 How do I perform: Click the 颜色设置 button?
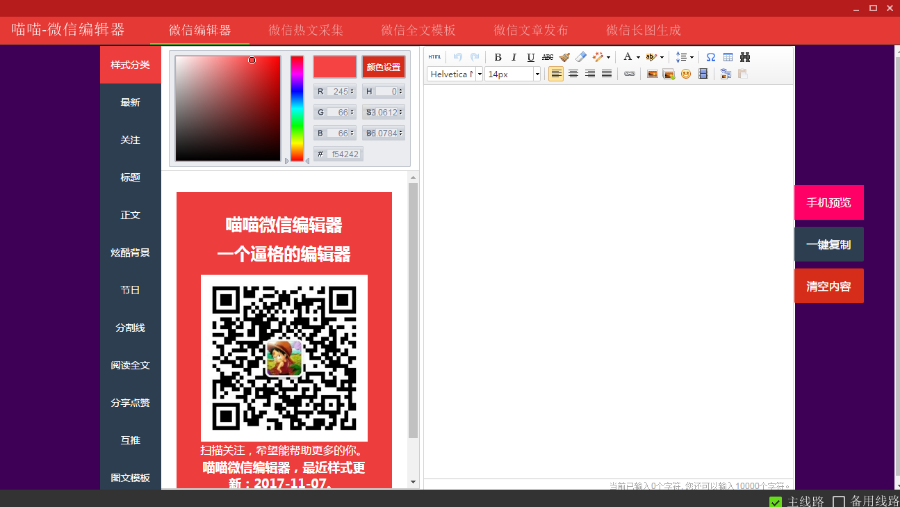[383, 67]
